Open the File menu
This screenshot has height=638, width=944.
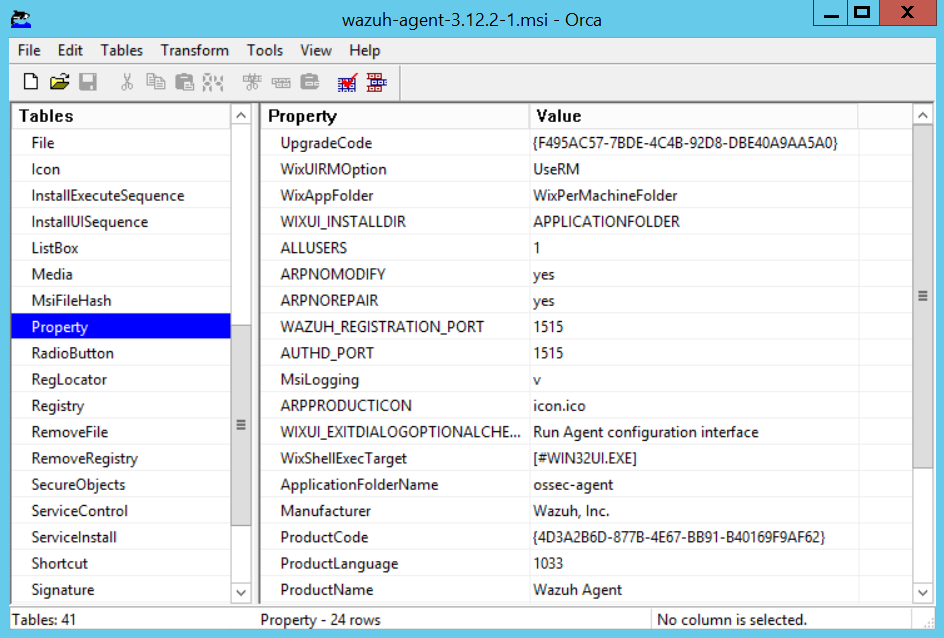tap(29, 51)
